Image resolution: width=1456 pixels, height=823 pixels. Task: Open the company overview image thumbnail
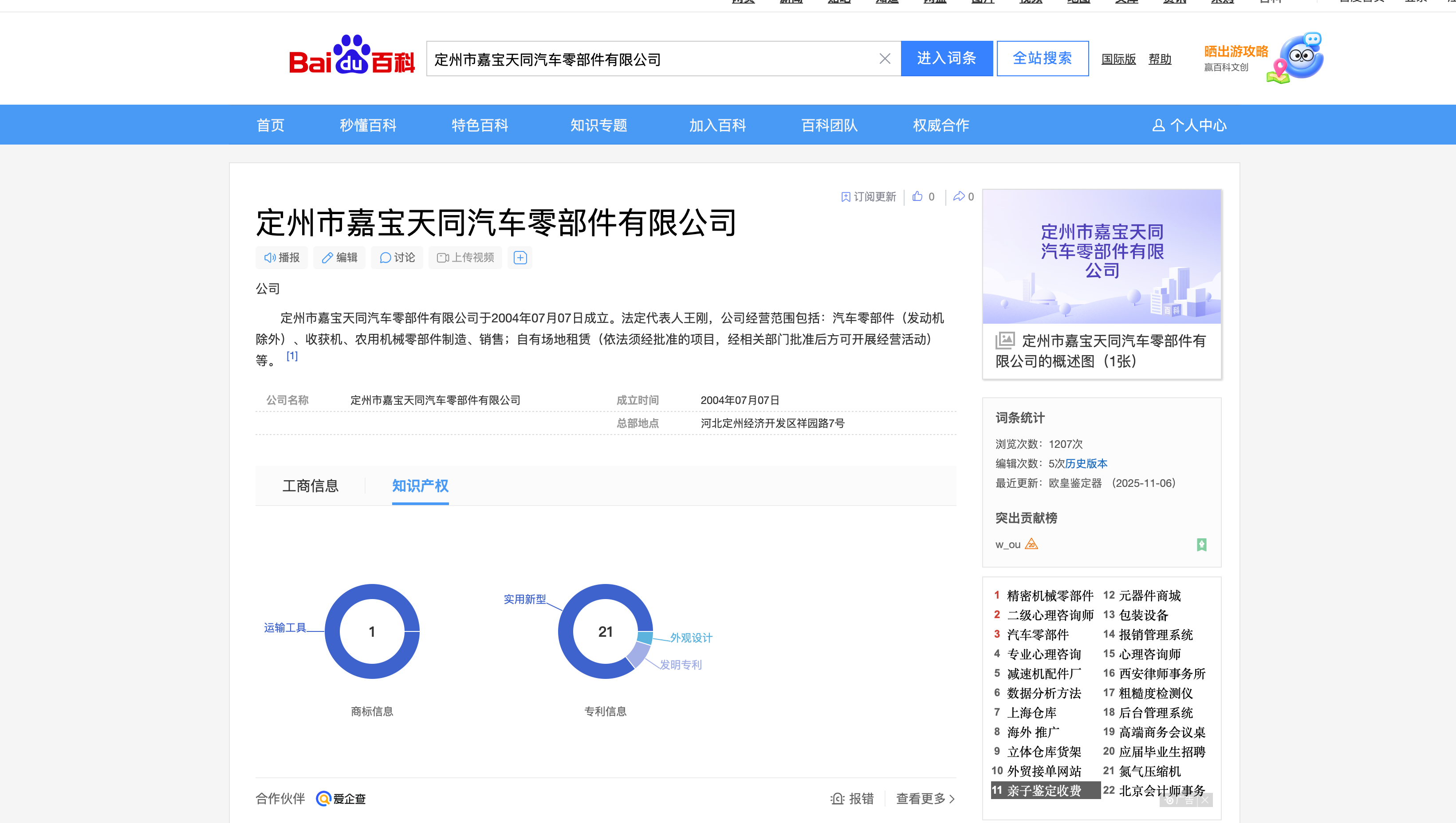point(1102,257)
